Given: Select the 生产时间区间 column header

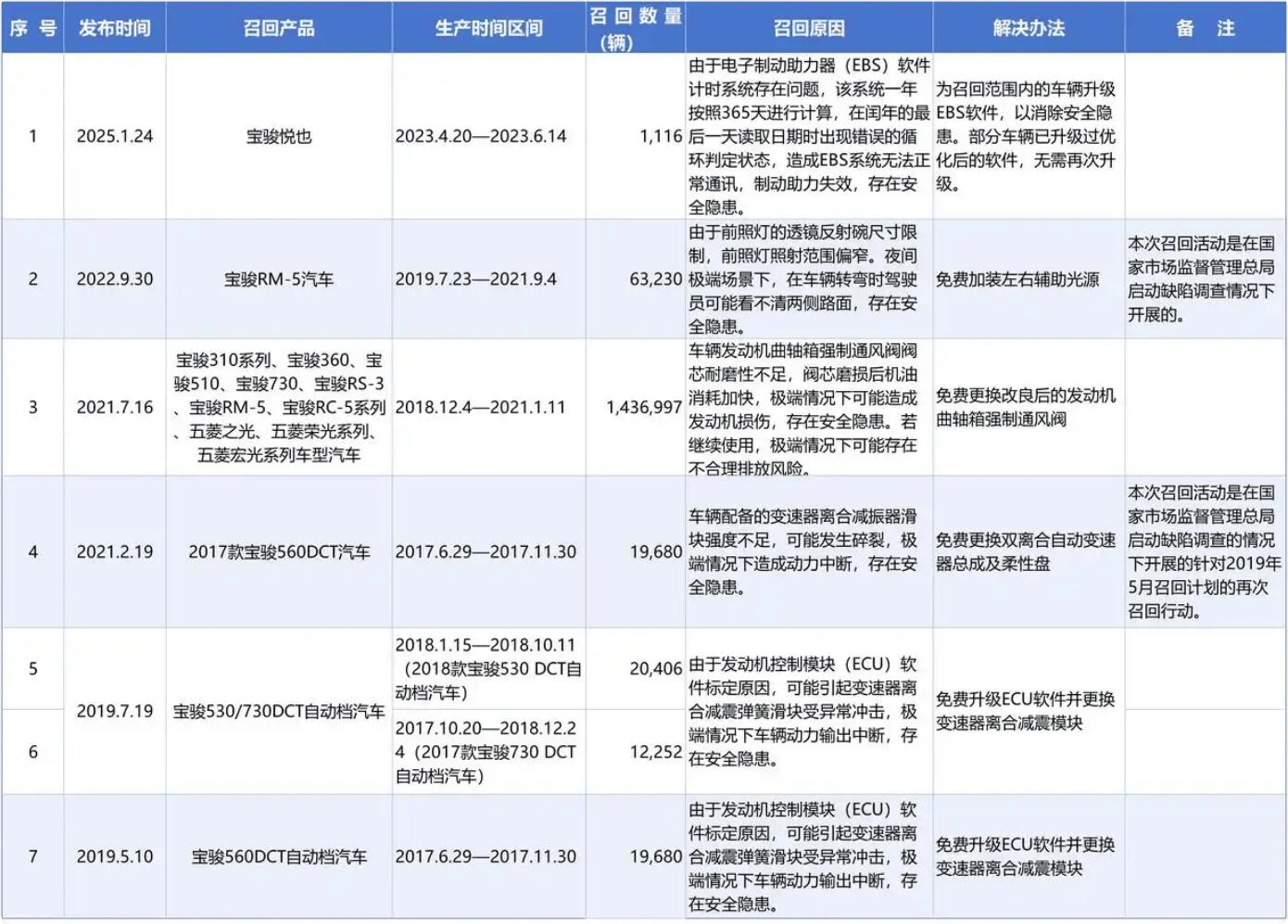Looking at the screenshot, I should [x=489, y=28].
